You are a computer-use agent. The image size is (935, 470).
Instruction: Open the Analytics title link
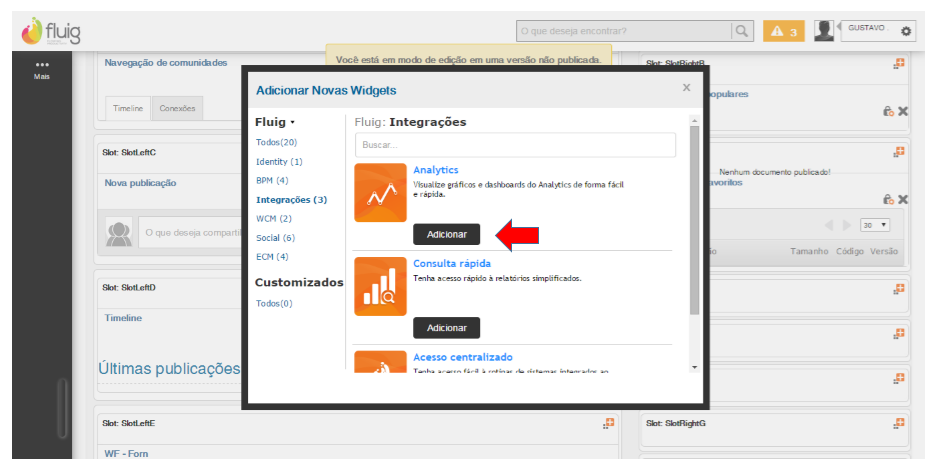pos(436,170)
